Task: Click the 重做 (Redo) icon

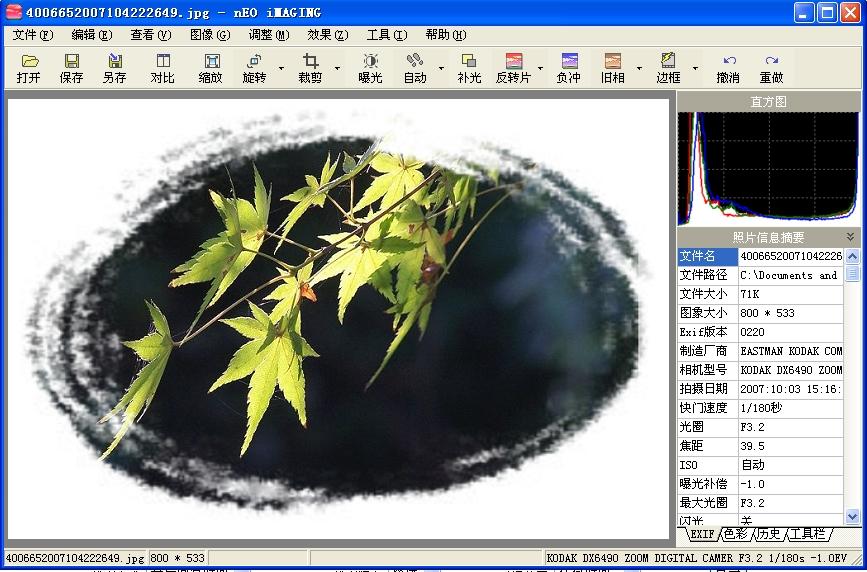Action: (x=771, y=68)
